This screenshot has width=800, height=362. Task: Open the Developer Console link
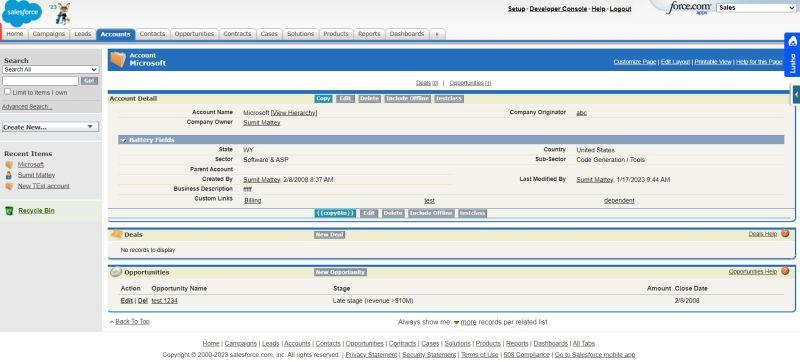[x=558, y=9]
